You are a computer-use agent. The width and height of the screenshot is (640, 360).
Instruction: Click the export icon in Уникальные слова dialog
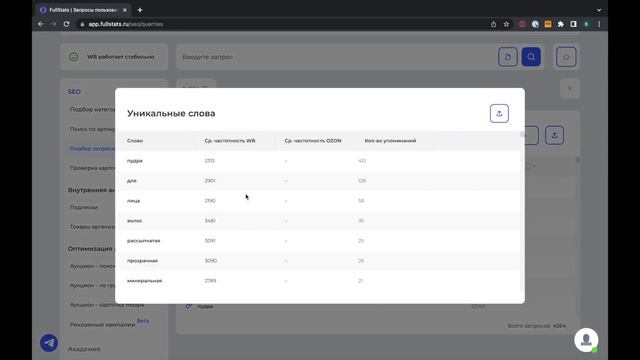[x=499, y=113]
